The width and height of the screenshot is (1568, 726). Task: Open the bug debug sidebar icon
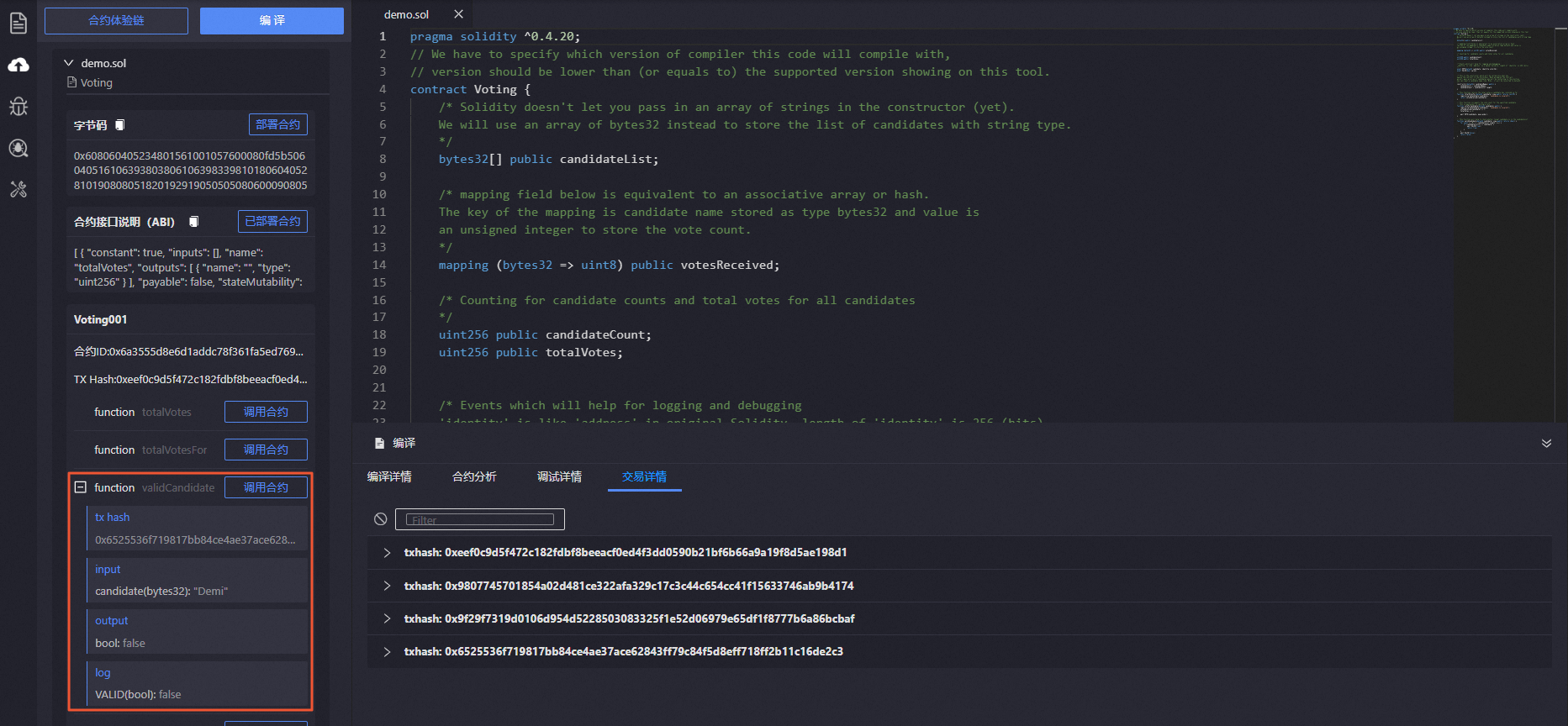click(18, 106)
